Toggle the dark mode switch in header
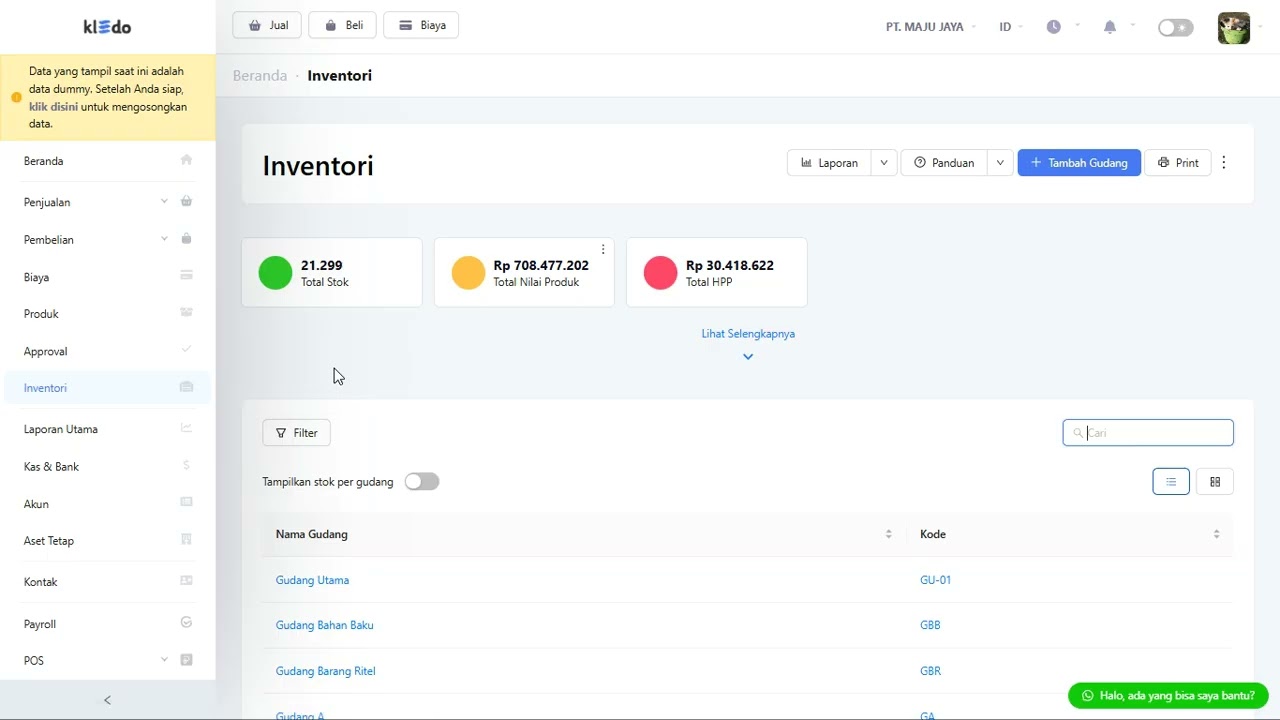 pyautogui.click(x=1175, y=28)
